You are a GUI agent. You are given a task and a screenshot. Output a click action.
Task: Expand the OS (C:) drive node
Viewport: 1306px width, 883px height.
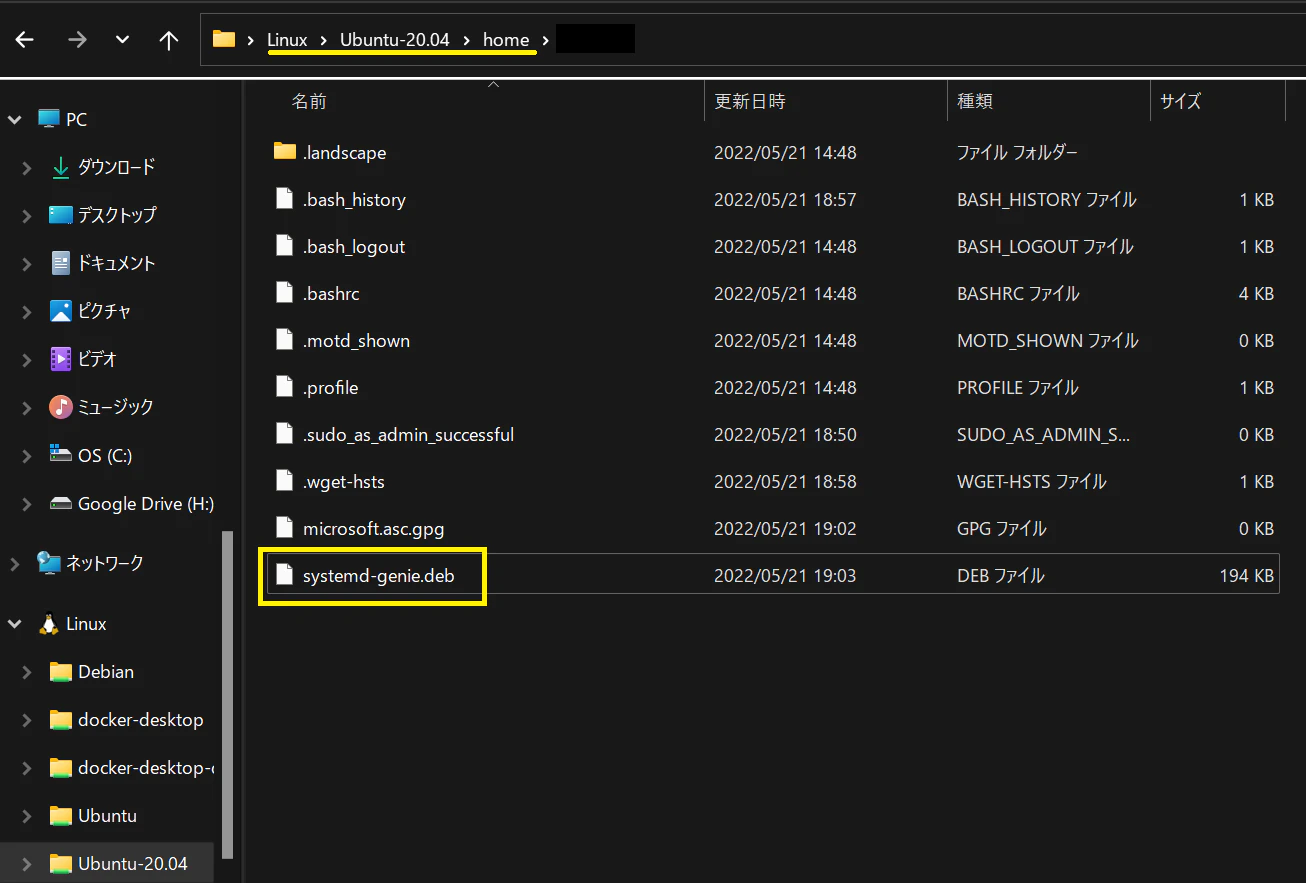click(27, 456)
